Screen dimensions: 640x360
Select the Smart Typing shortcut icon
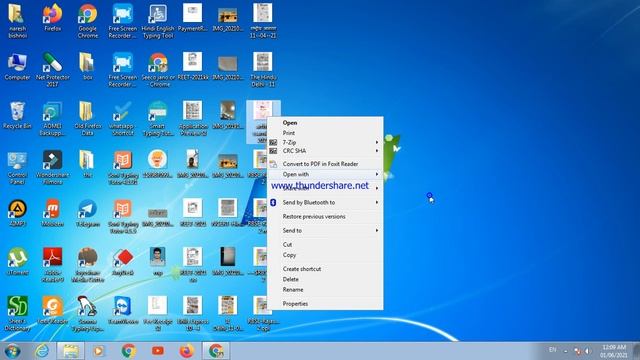[158, 119]
